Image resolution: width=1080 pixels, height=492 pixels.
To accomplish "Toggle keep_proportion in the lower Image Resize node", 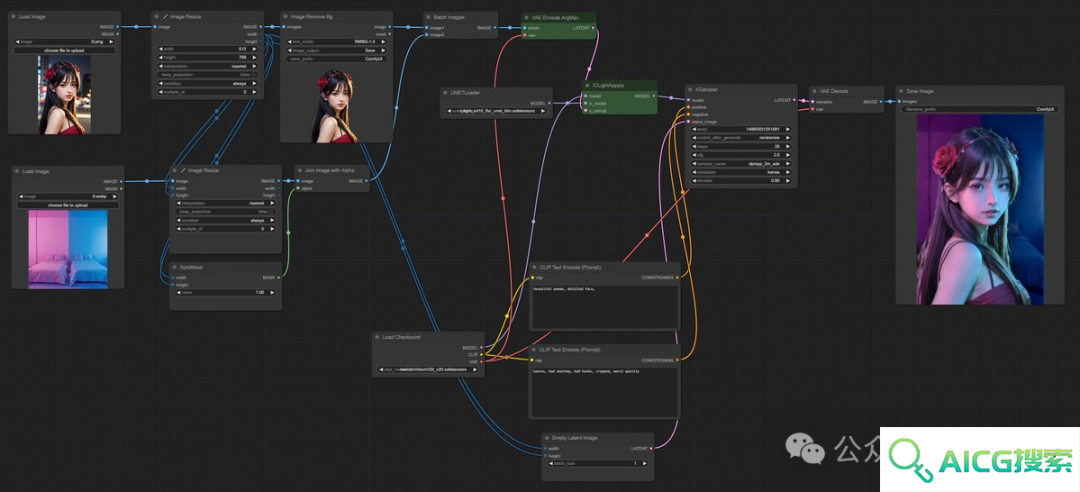I will 225,212.
